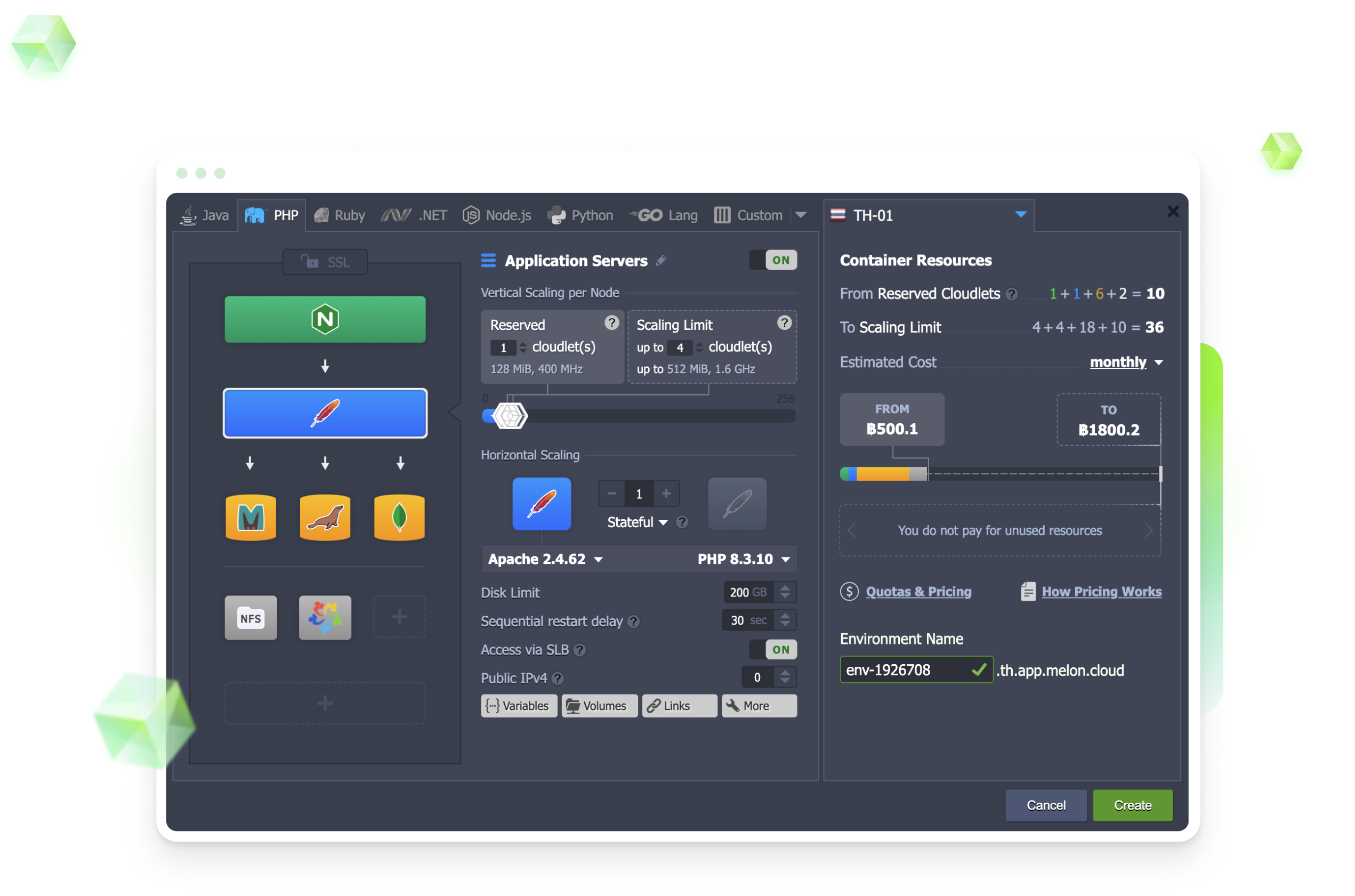The width and height of the screenshot is (1355, 896).
Task: Select the NGINX load balancer node
Action: click(x=325, y=319)
